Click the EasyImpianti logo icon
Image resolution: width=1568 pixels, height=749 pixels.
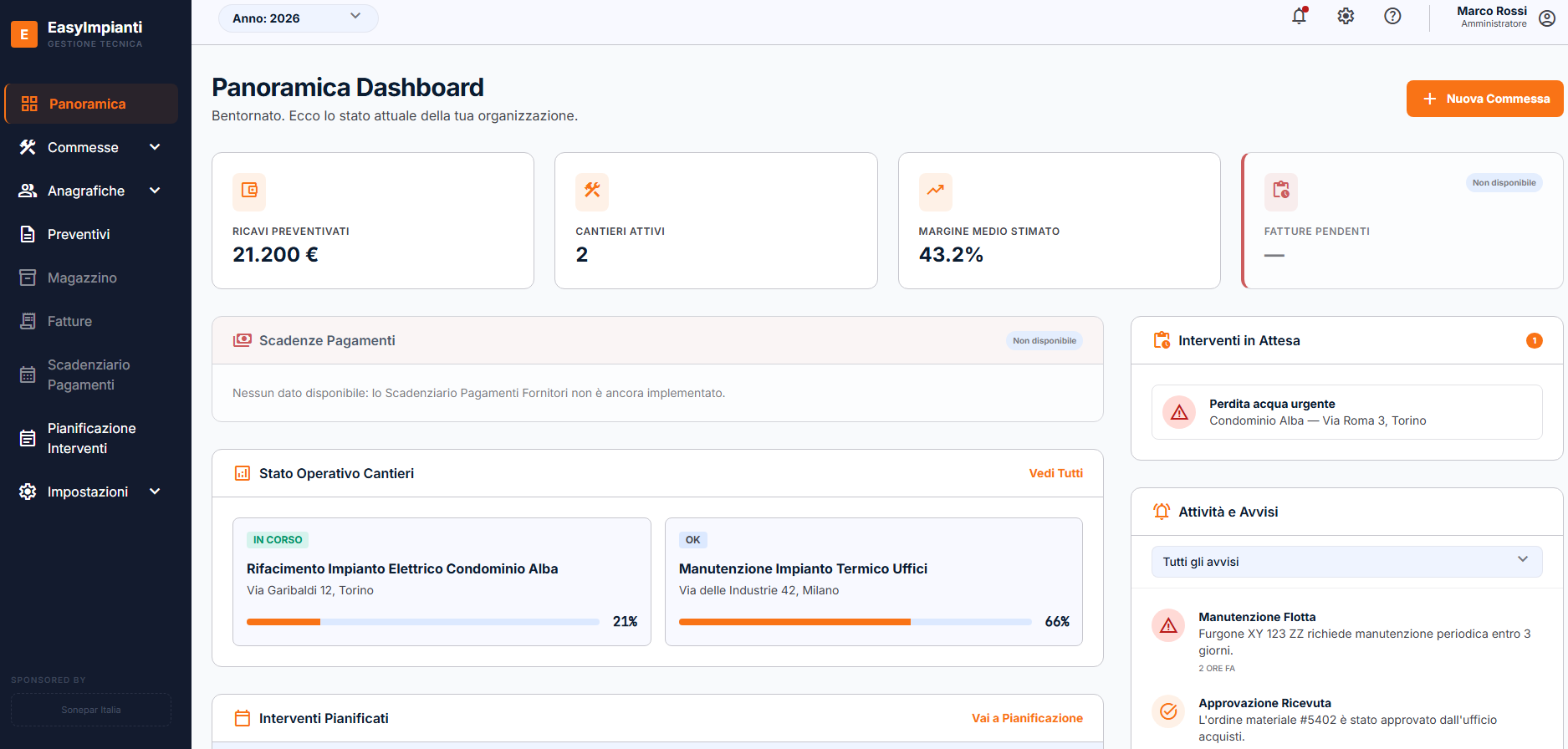click(24, 34)
